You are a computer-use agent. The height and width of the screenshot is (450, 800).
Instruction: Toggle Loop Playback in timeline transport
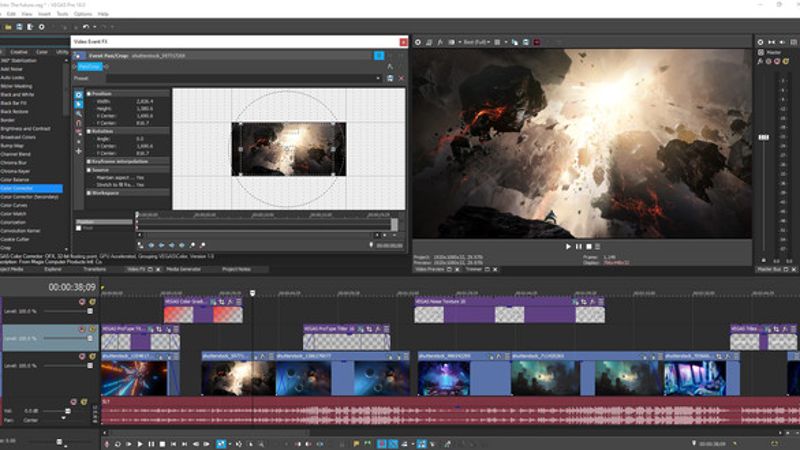117,444
